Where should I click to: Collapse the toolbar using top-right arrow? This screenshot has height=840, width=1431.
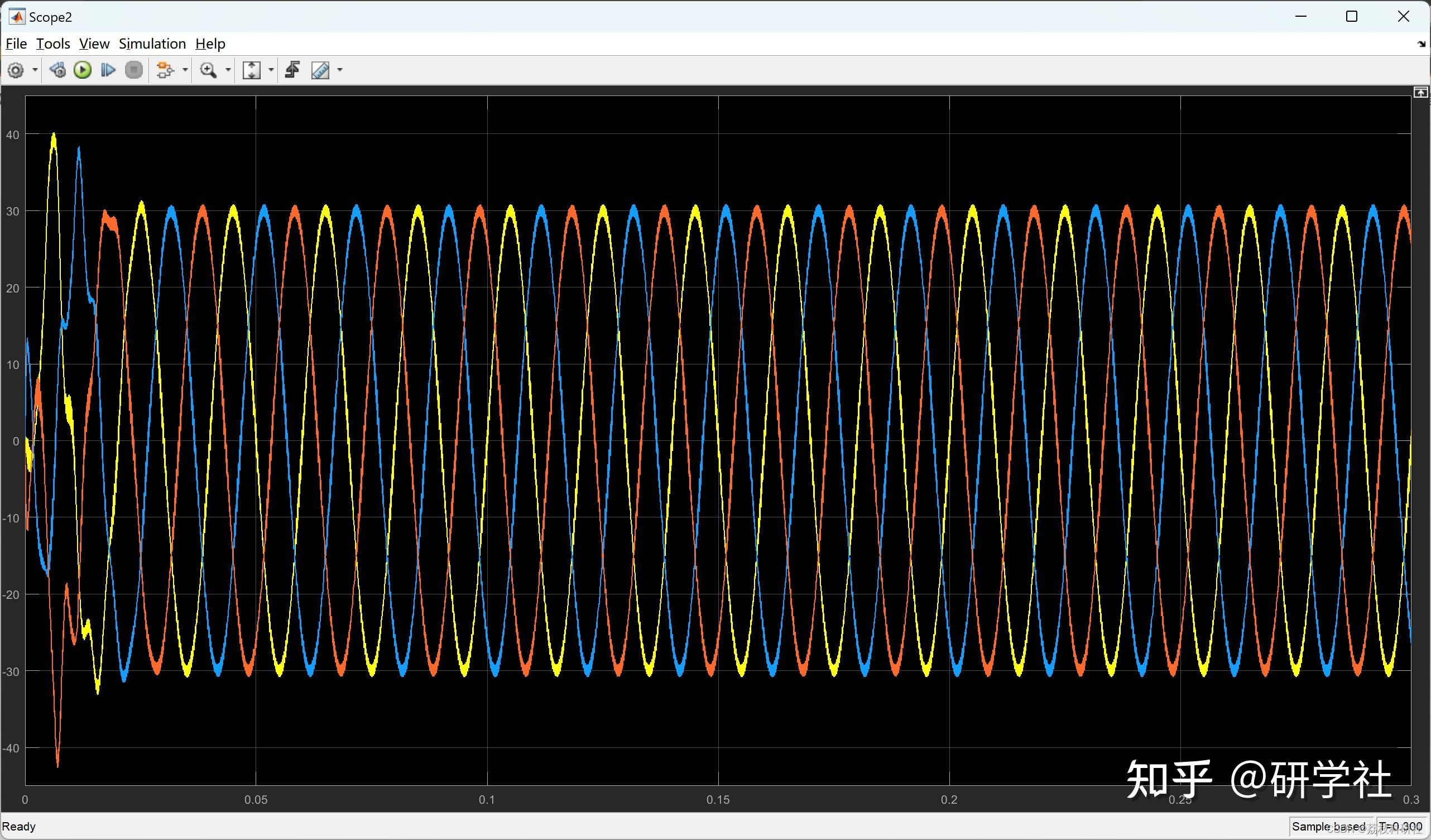click(x=1422, y=44)
